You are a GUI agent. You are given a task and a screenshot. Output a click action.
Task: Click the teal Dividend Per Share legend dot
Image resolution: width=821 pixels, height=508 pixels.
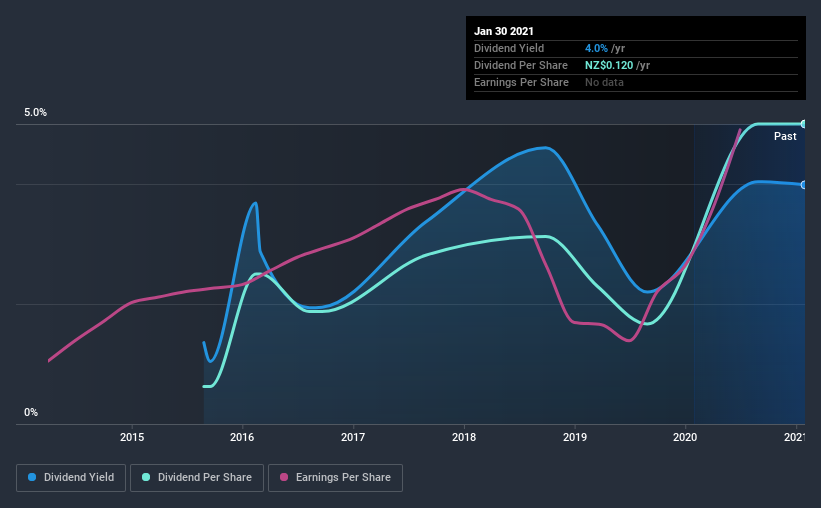click(146, 477)
